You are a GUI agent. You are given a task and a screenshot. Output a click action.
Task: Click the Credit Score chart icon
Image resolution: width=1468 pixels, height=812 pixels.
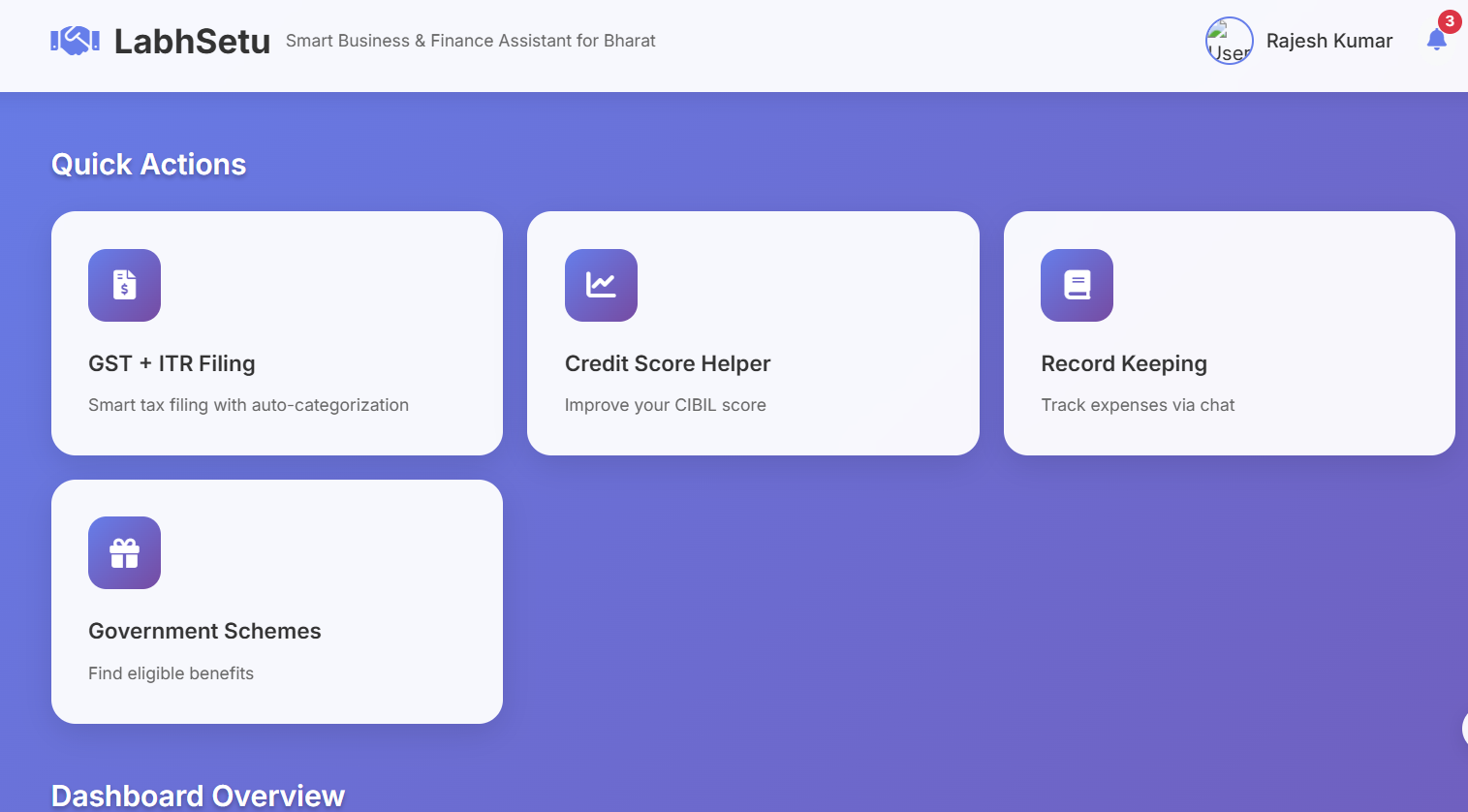point(601,285)
